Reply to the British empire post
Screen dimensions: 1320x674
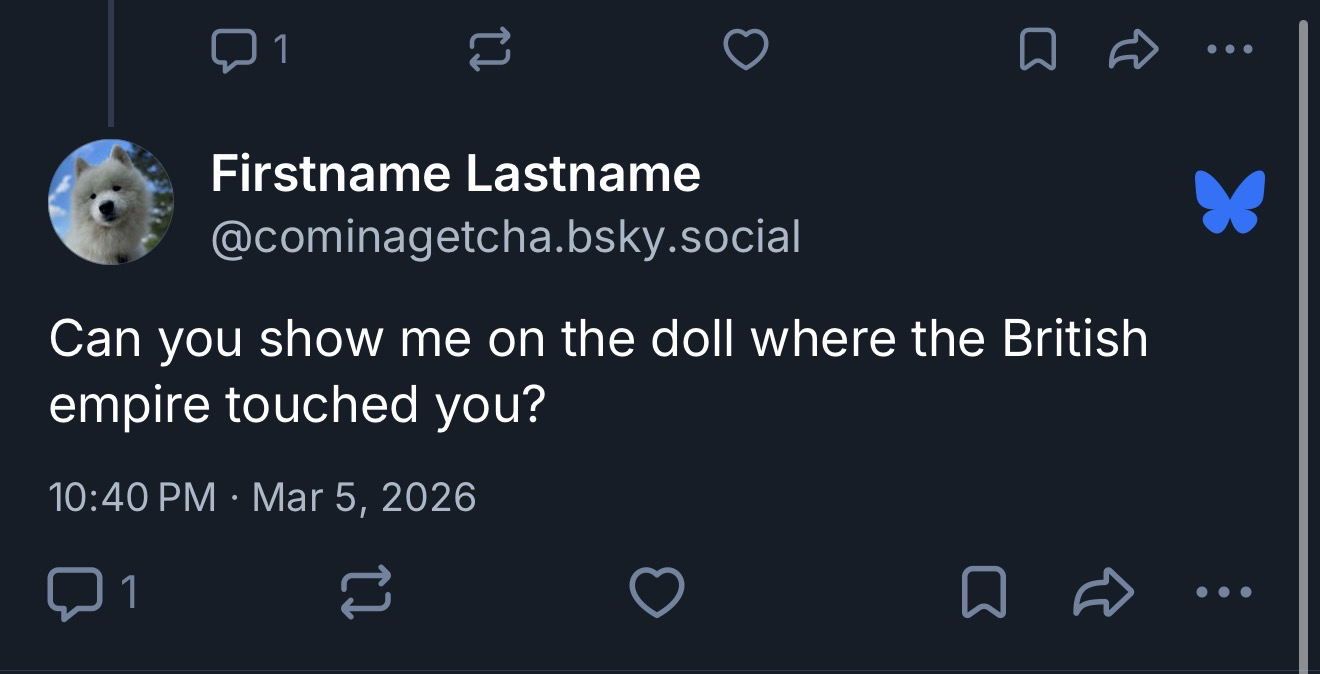(74, 591)
